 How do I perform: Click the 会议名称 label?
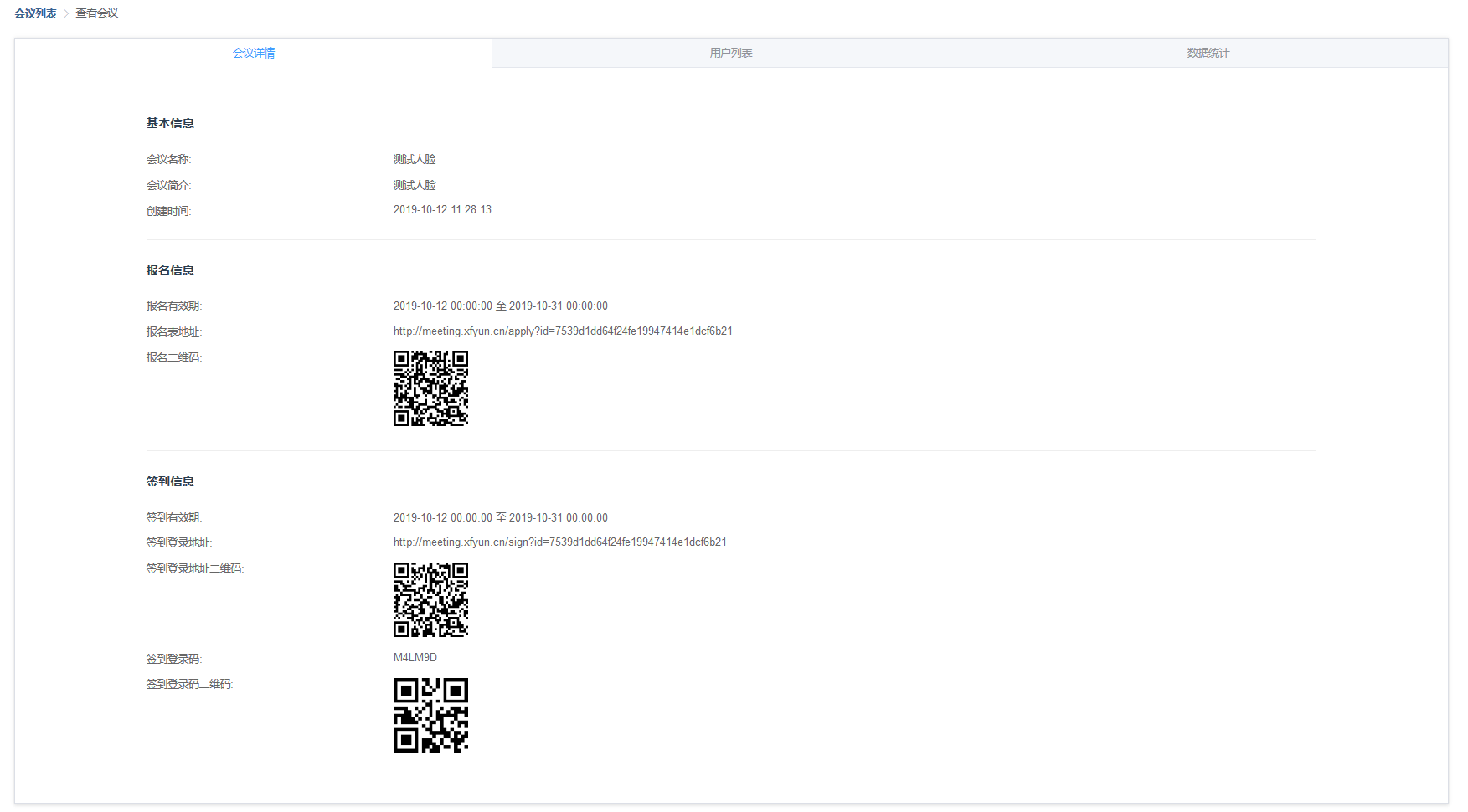168,159
